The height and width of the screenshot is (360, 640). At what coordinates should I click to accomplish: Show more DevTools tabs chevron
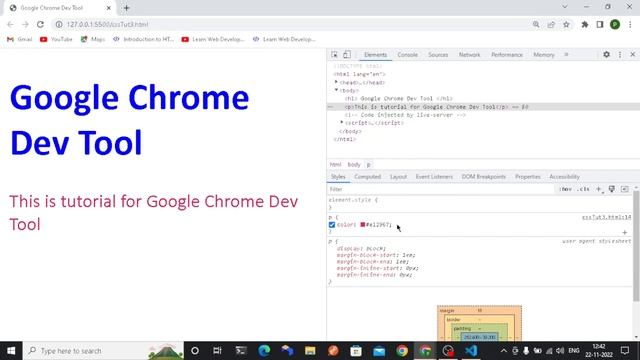pos(566,55)
